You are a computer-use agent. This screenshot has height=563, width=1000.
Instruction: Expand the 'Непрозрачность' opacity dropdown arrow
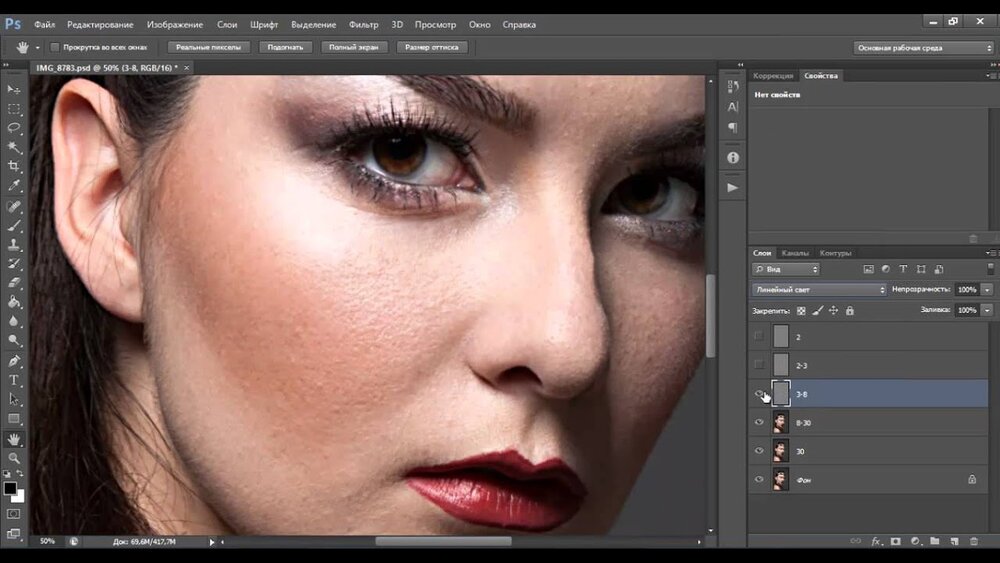point(987,290)
